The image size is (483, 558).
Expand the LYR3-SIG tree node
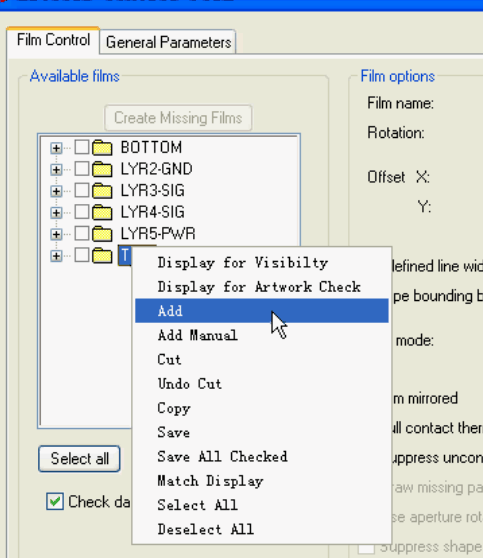coord(56,191)
